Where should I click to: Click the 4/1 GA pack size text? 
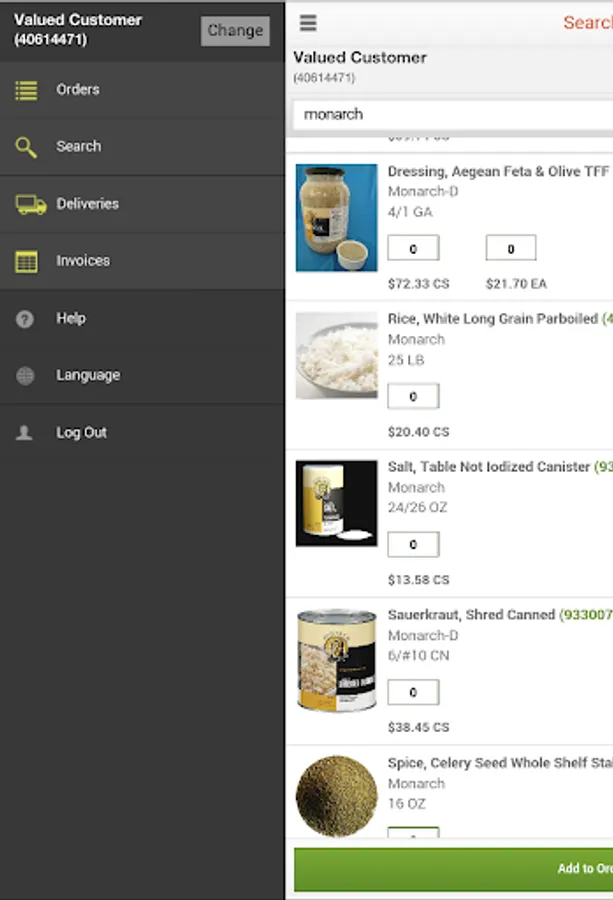click(x=410, y=212)
